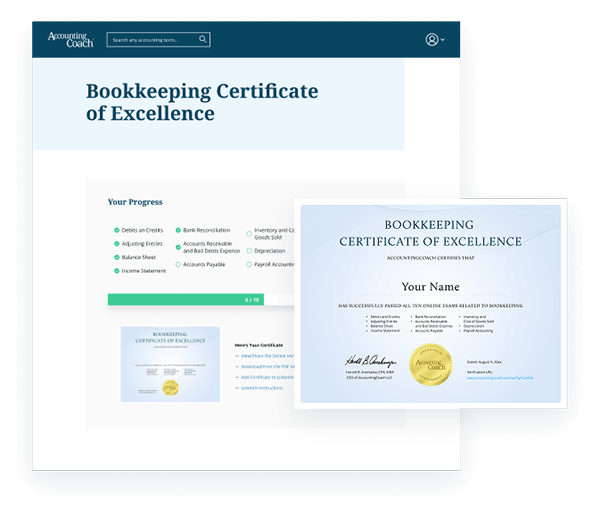Open the user account avatar icon
The height and width of the screenshot is (514, 600).
[x=432, y=39]
